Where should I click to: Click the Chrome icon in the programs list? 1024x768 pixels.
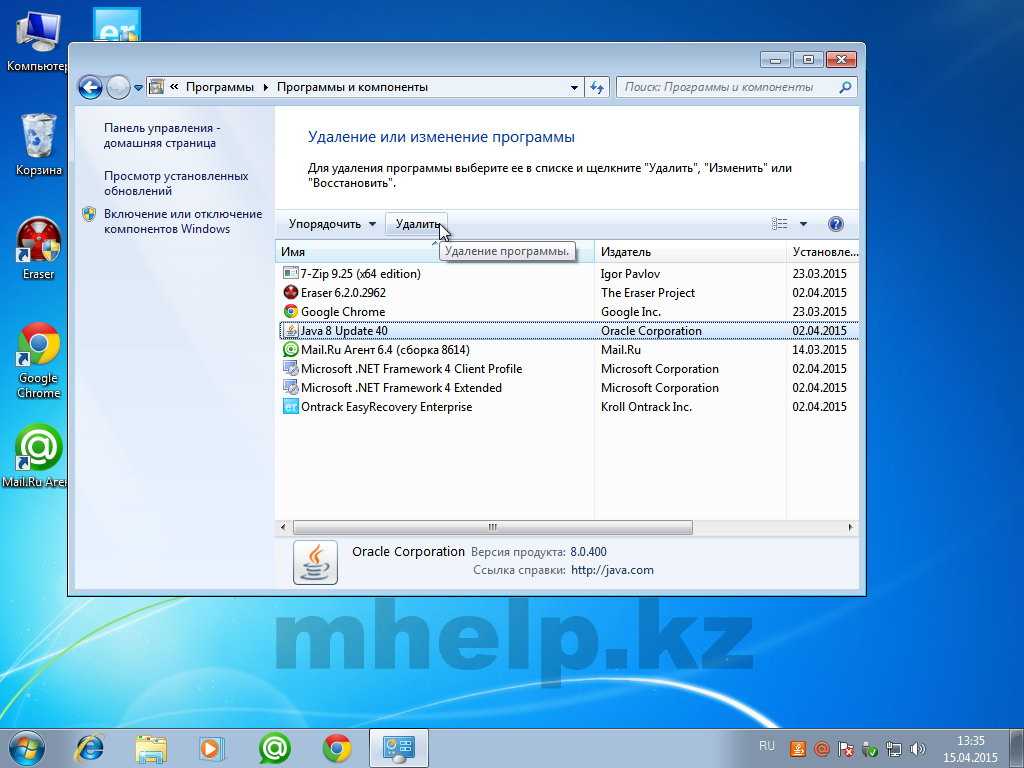291,312
